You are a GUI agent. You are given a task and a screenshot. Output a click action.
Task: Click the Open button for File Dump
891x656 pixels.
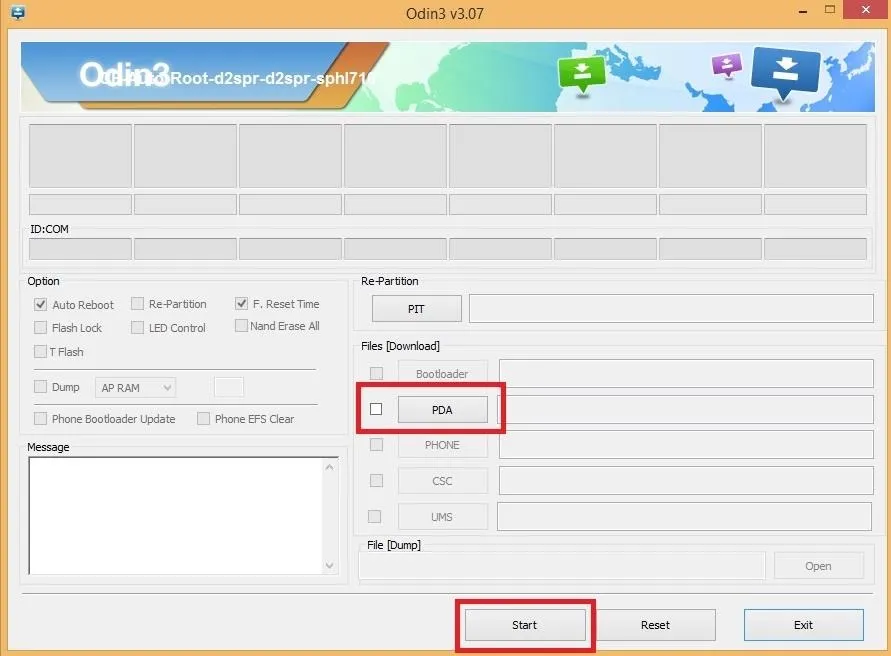click(818, 566)
